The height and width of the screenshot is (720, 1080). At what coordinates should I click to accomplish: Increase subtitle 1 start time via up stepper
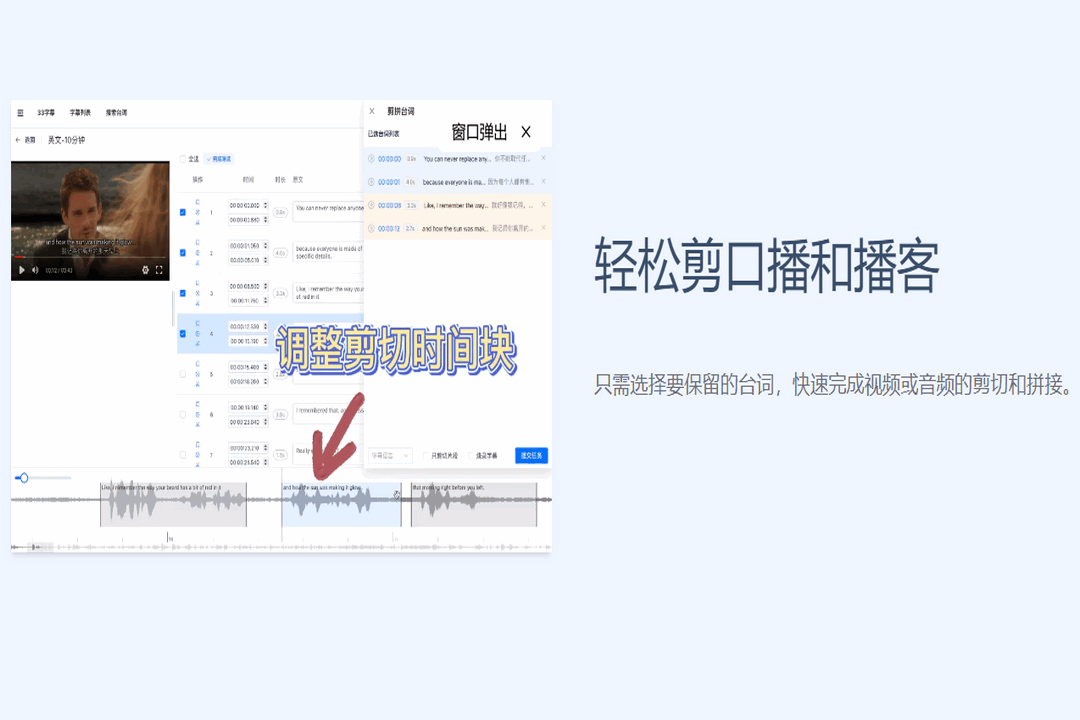[265, 204]
